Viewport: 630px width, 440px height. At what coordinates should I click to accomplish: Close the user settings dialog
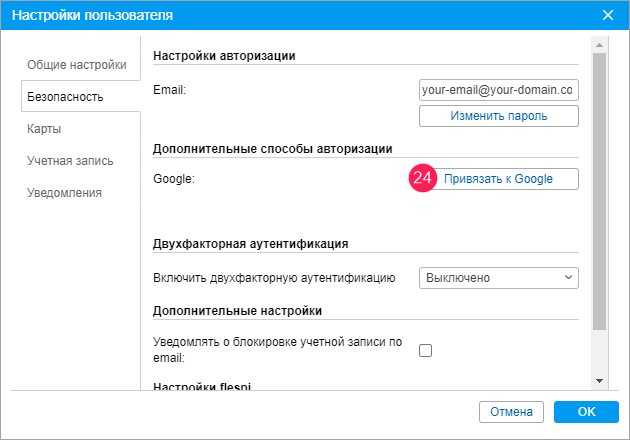pos(607,15)
